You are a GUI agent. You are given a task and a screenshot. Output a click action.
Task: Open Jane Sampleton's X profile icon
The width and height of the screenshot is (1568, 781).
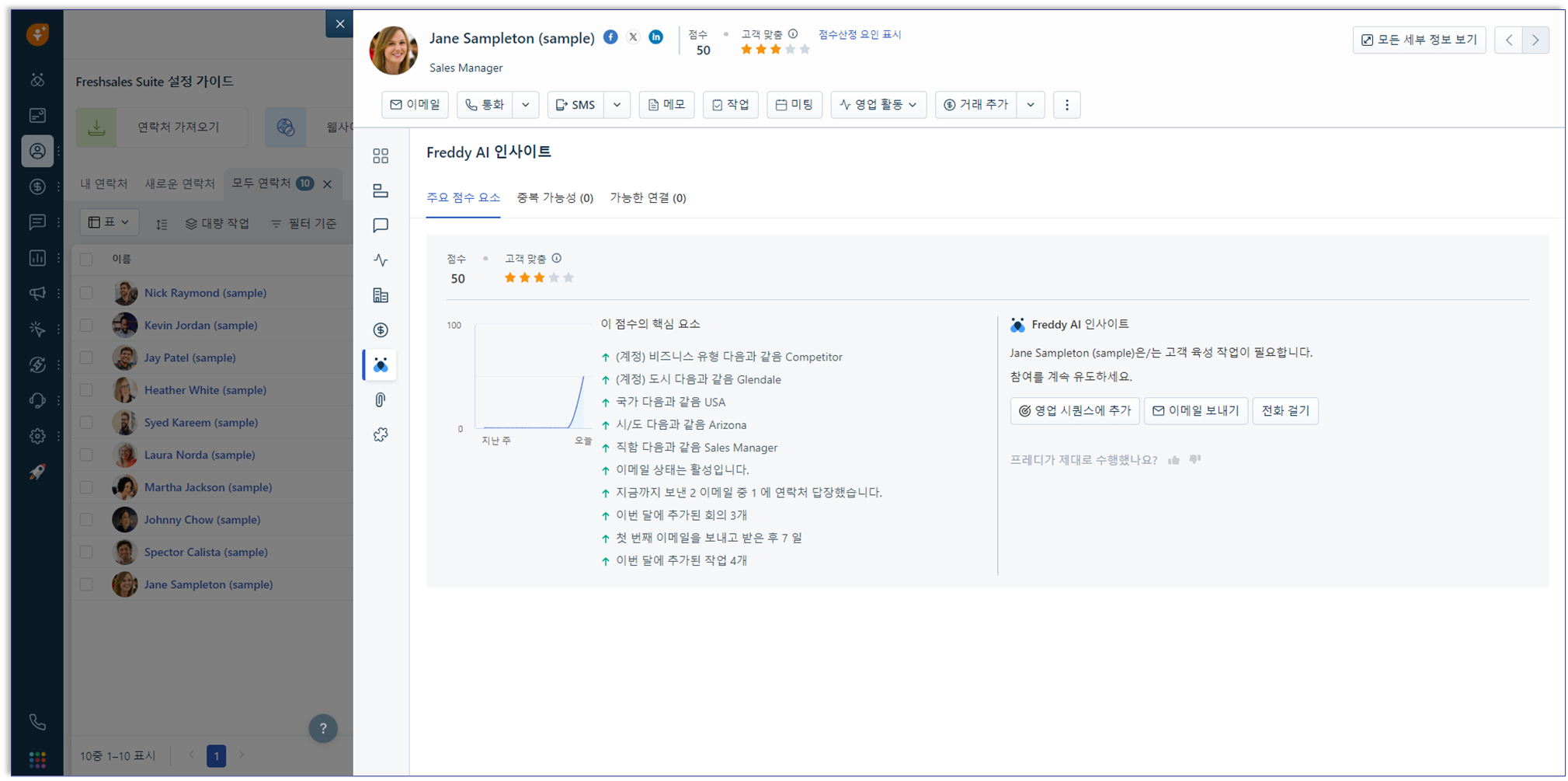634,37
